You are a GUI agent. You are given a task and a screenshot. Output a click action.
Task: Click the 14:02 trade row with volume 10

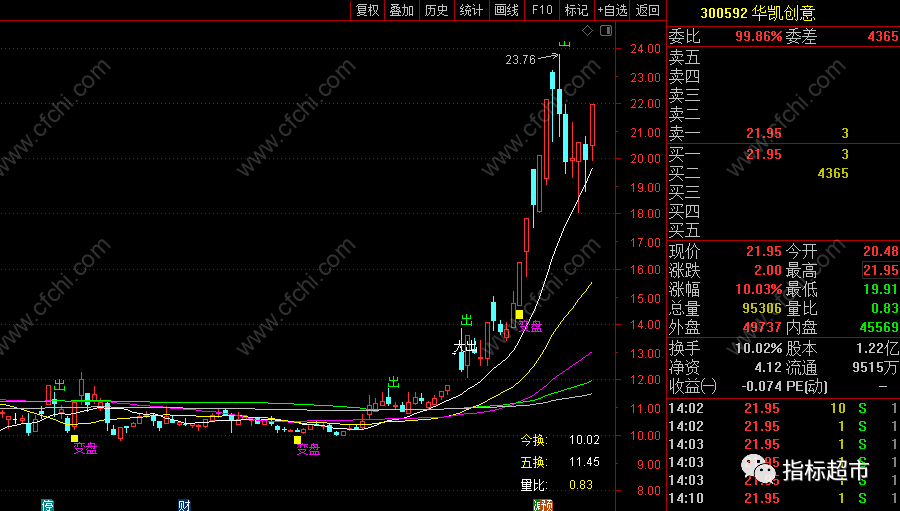click(x=783, y=408)
